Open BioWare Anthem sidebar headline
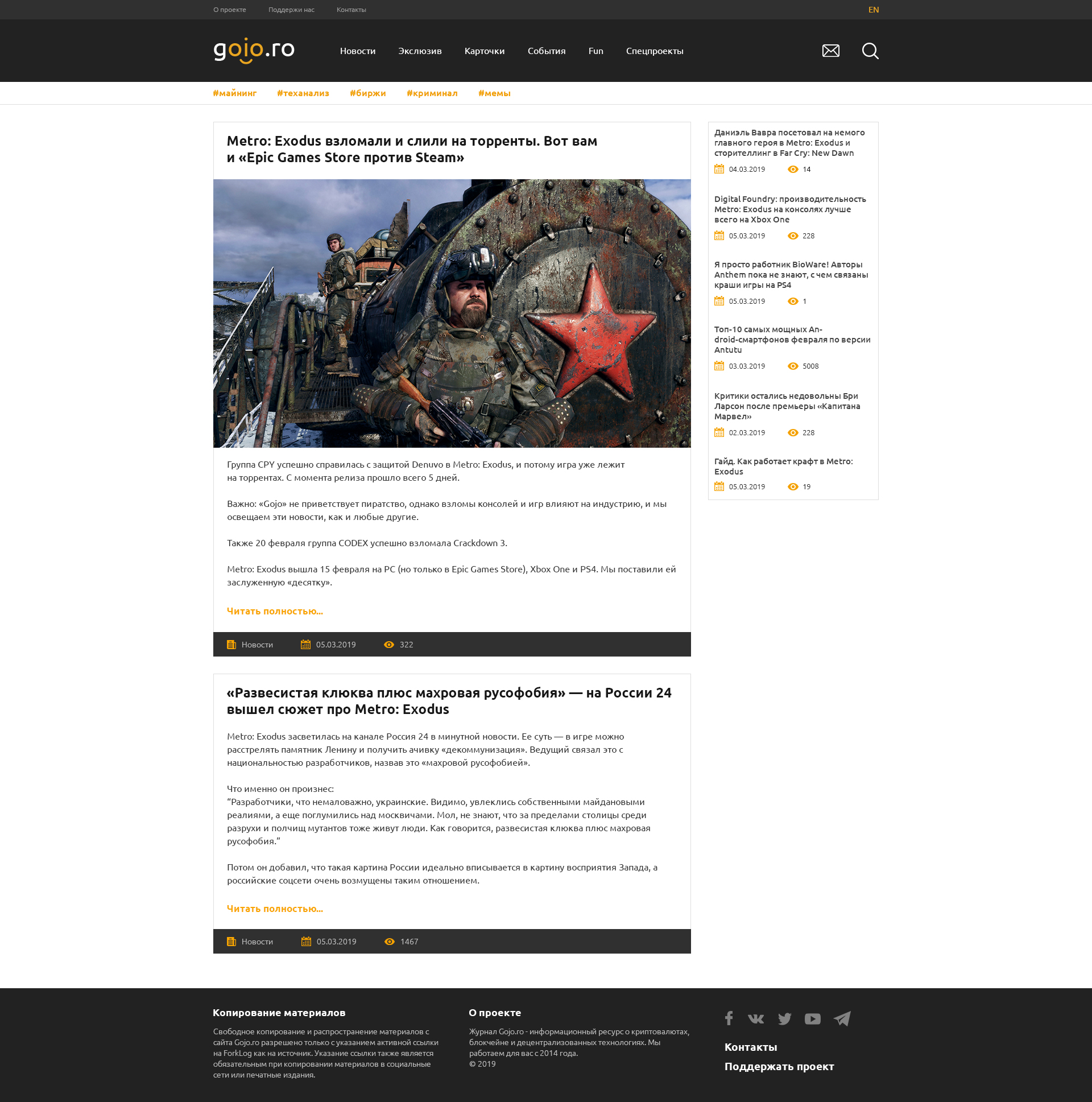This screenshot has height=1102, width=1092. point(791,275)
